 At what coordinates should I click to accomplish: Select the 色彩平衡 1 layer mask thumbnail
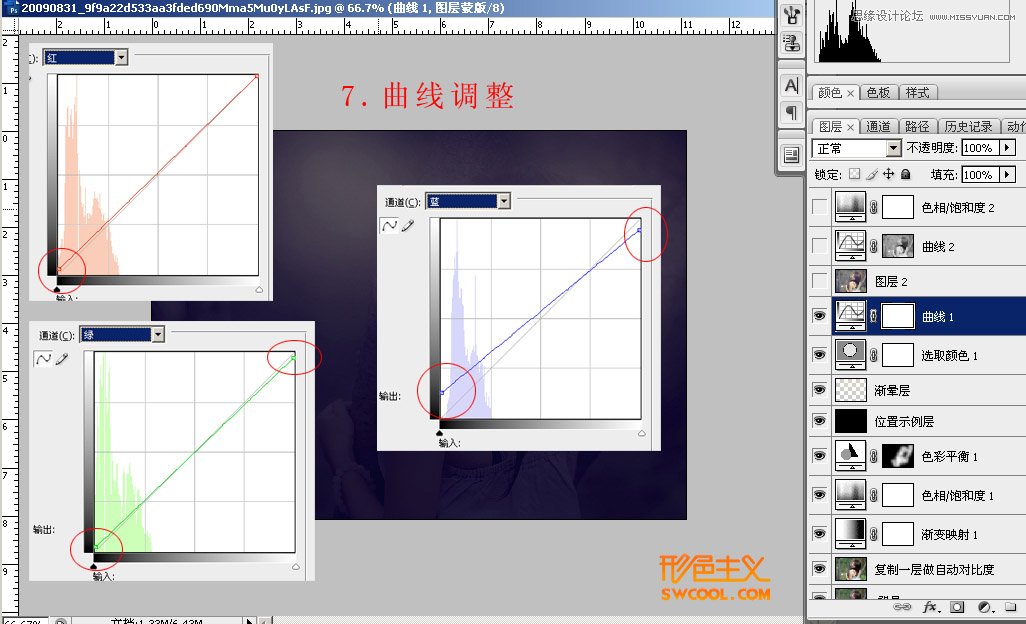[x=898, y=456]
